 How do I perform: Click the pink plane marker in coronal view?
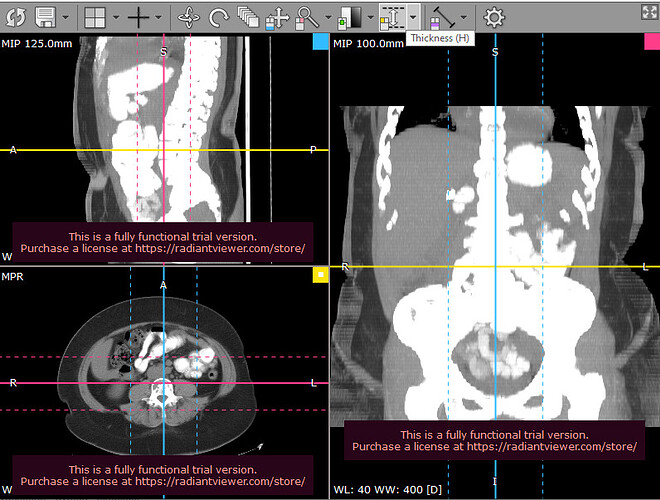(x=652, y=42)
